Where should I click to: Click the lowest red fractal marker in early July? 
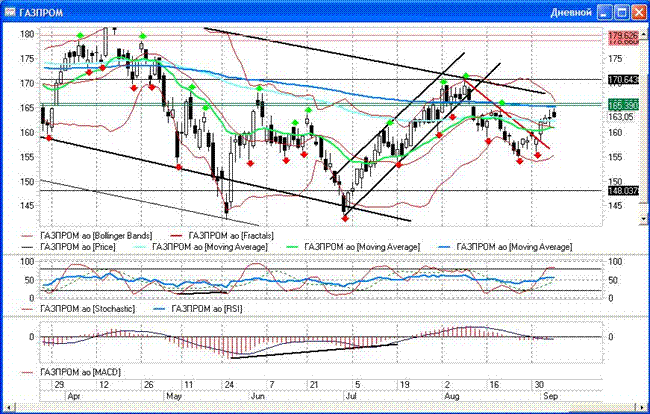345,218
